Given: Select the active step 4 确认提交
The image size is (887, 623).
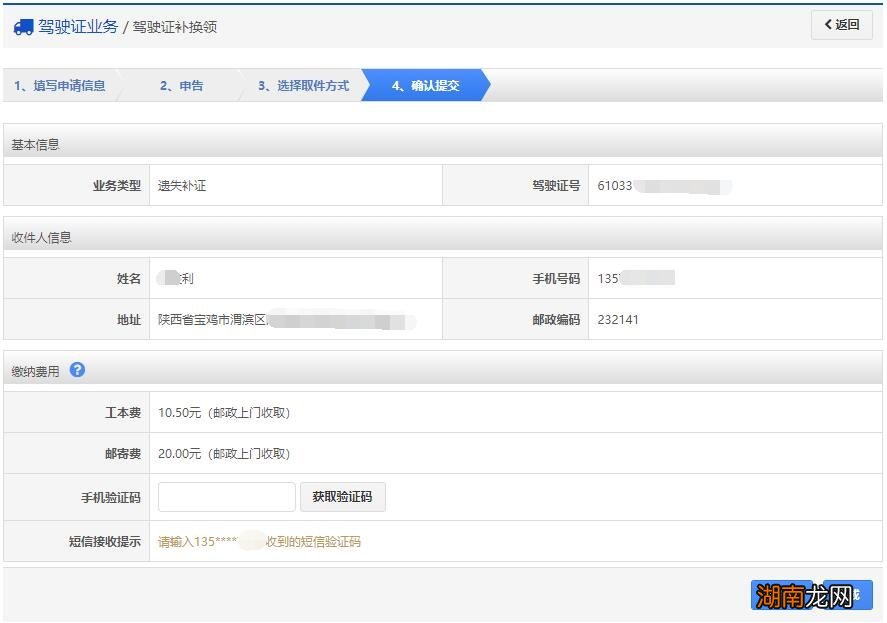Looking at the screenshot, I should (x=423, y=85).
